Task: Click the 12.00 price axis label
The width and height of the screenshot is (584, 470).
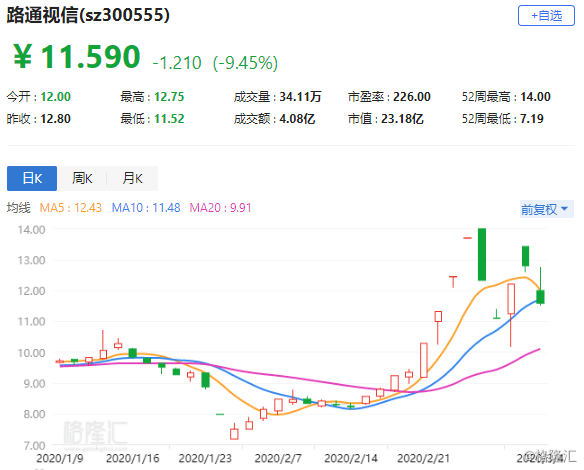Action: [31, 291]
